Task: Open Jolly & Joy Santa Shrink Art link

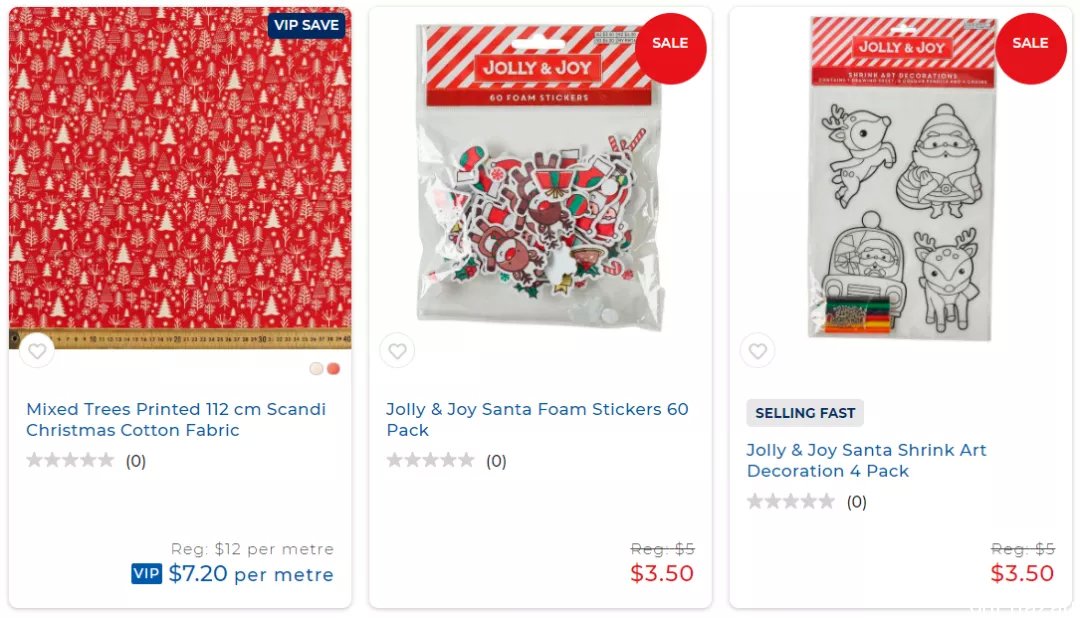Action: pyautogui.click(x=866, y=460)
